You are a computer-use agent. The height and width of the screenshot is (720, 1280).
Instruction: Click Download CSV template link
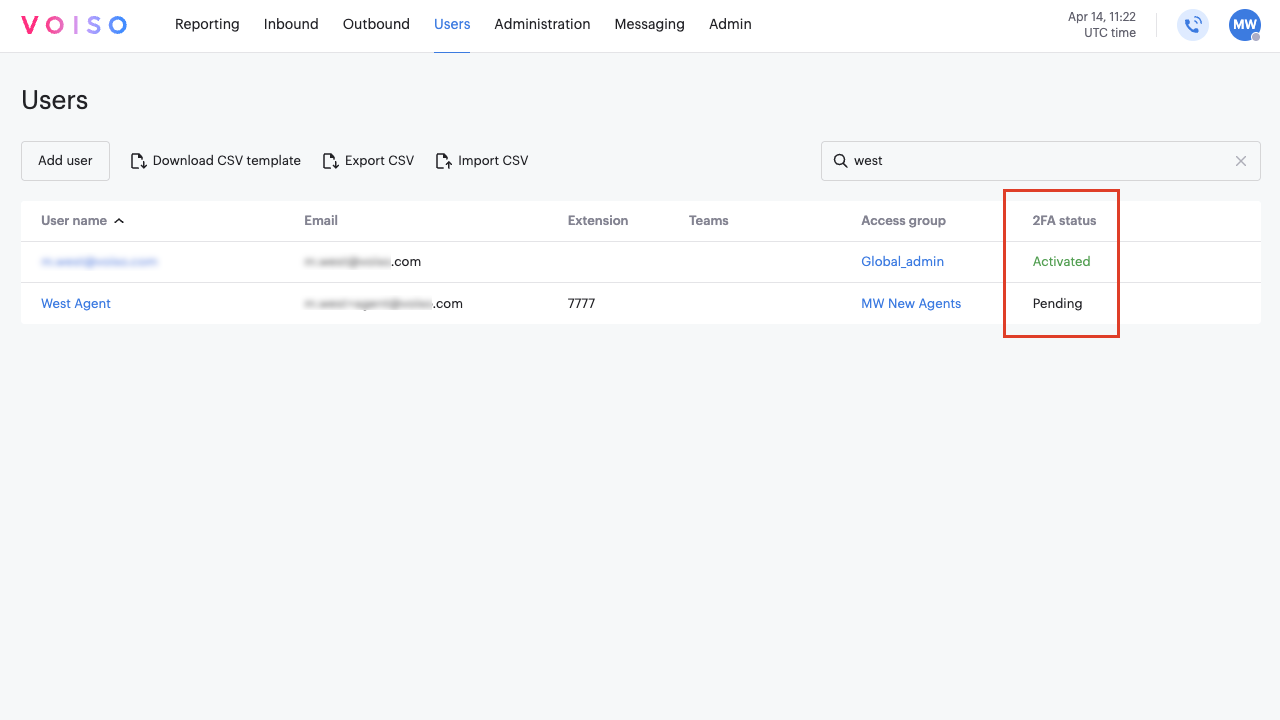pos(227,161)
